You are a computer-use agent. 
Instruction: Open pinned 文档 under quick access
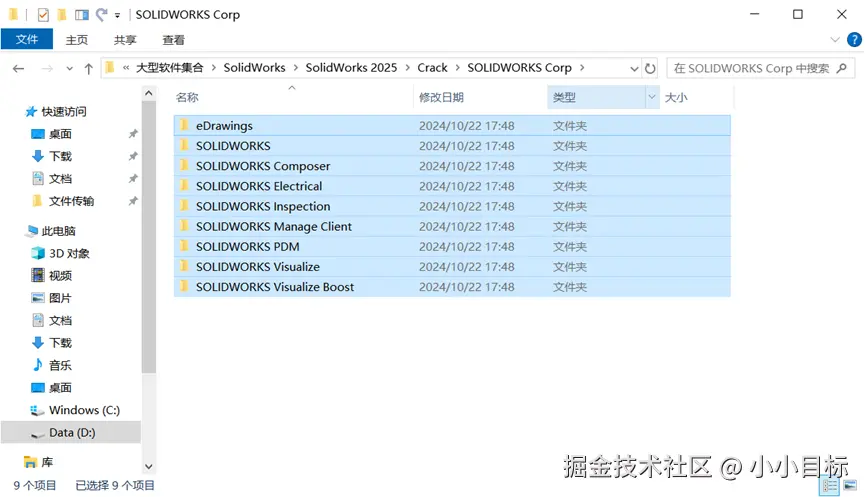[60, 179]
